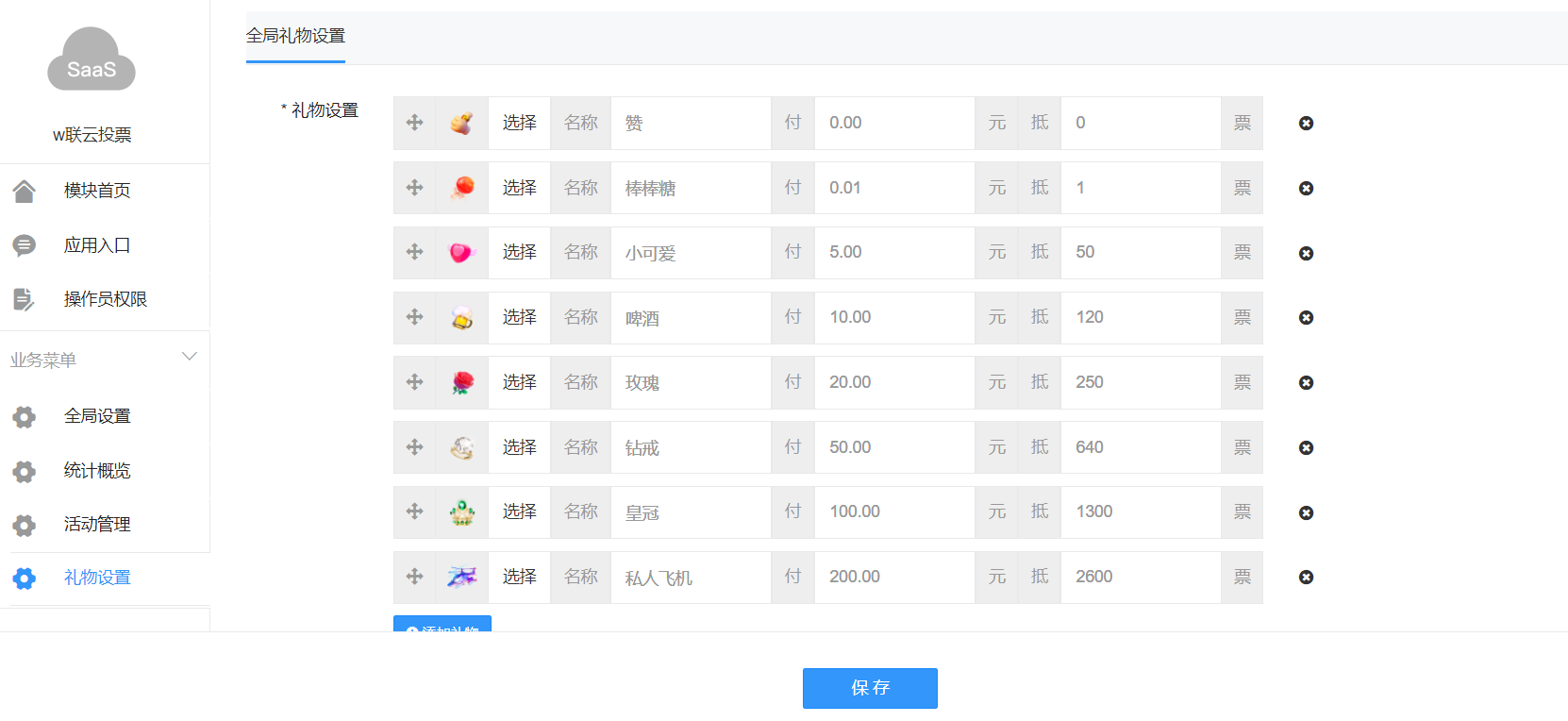Delete the 赞 gift row
The width and height of the screenshot is (1568, 721).
1306,124
